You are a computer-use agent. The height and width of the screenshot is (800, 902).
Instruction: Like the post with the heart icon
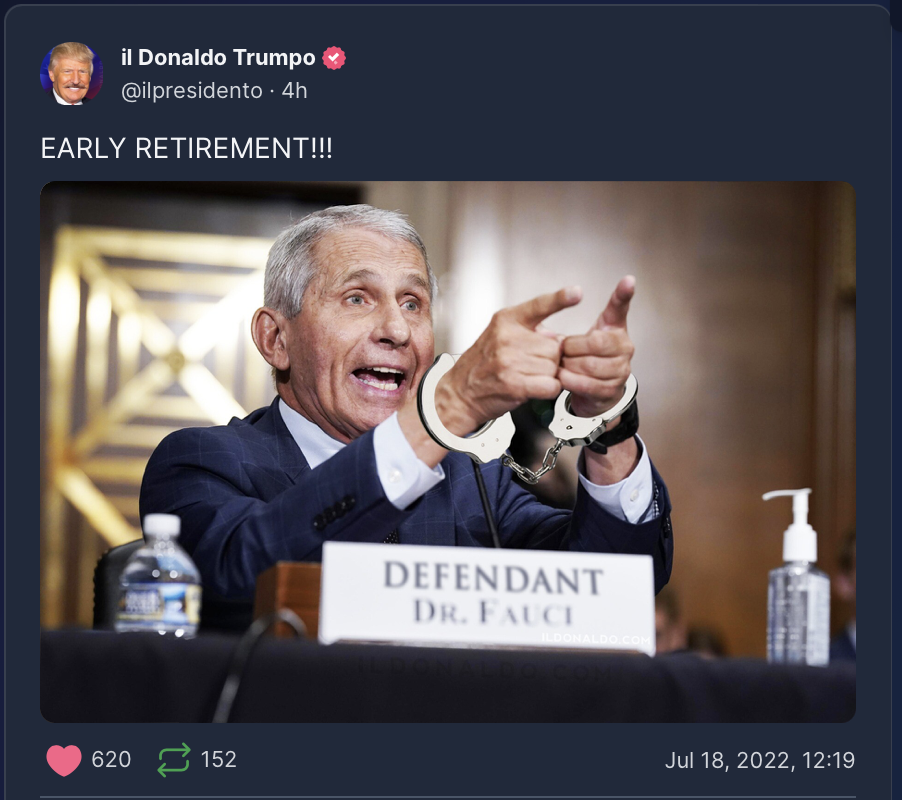(x=64, y=760)
